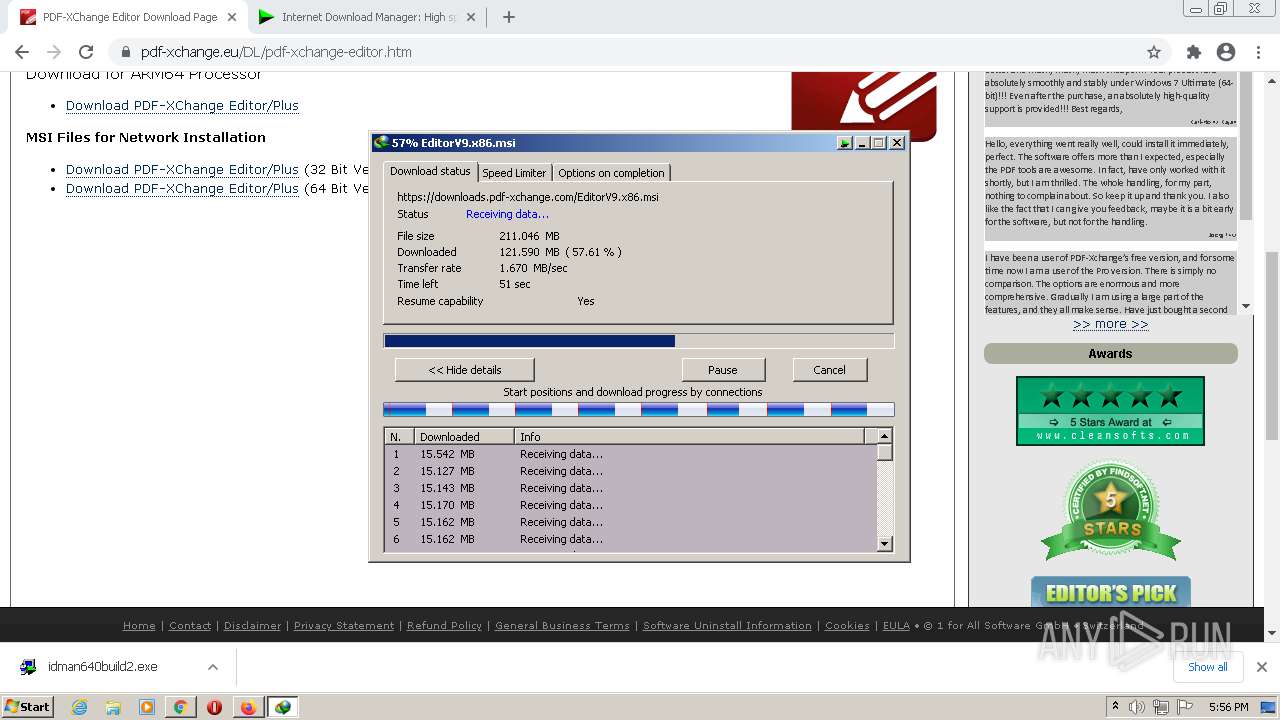The width and height of the screenshot is (1280, 720).
Task: Click the Chrome forward arrow
Action: pyautogui.click(x=54, y=52)
